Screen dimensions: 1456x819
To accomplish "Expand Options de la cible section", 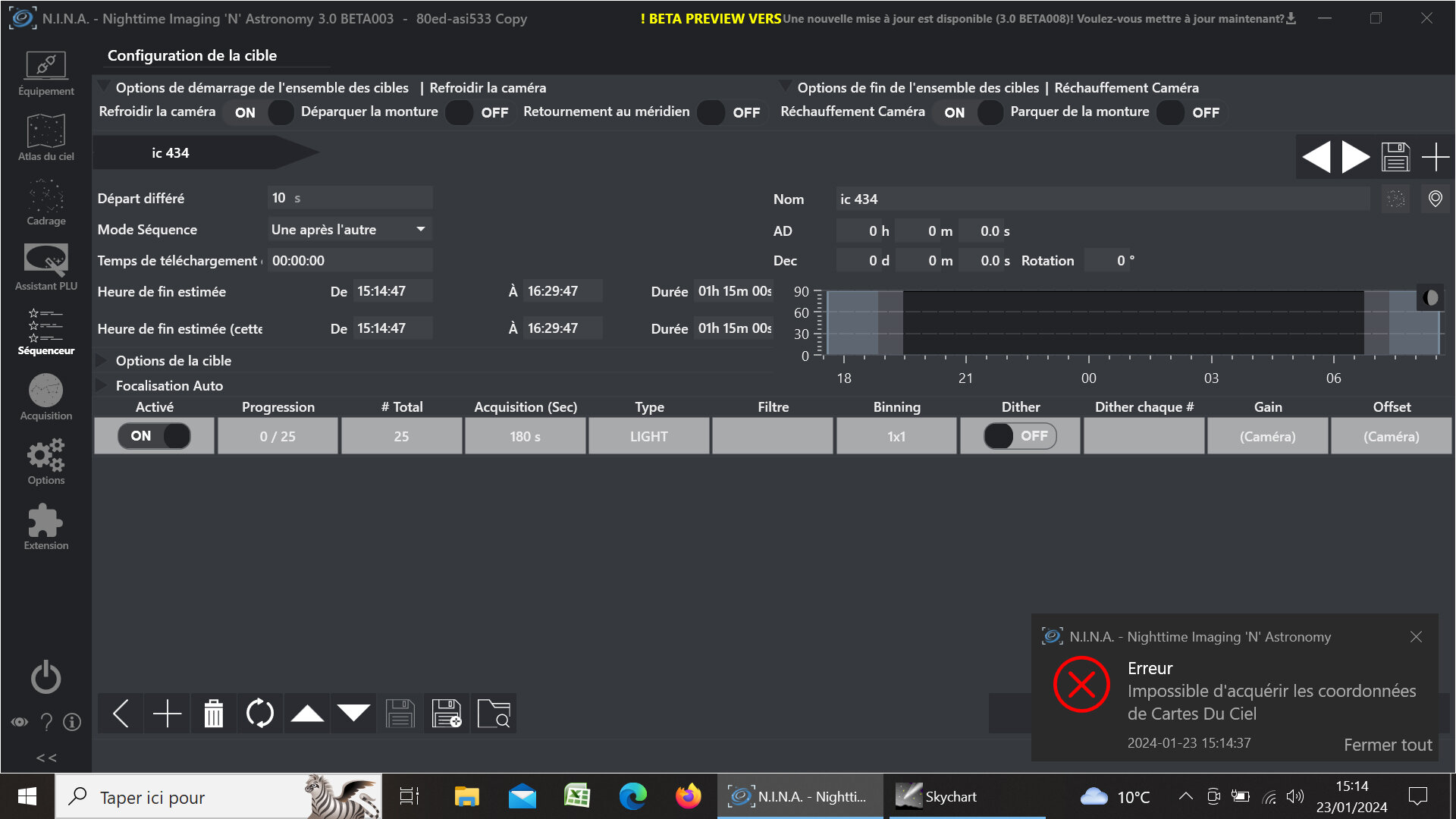I will (x=174, y=361).
